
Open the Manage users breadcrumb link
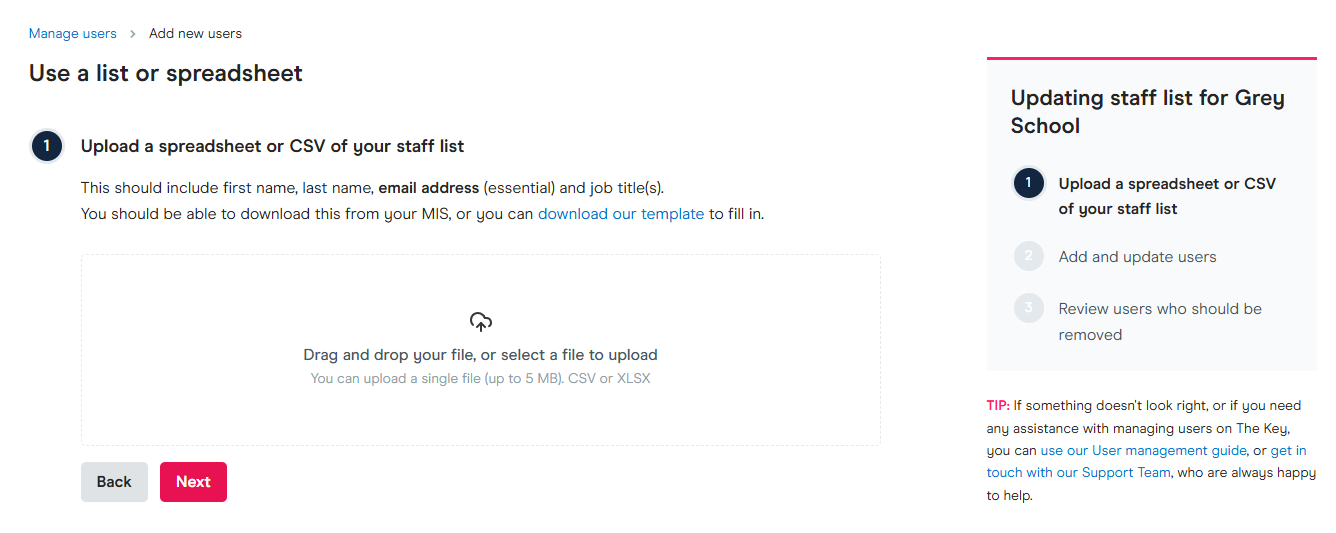72,34
